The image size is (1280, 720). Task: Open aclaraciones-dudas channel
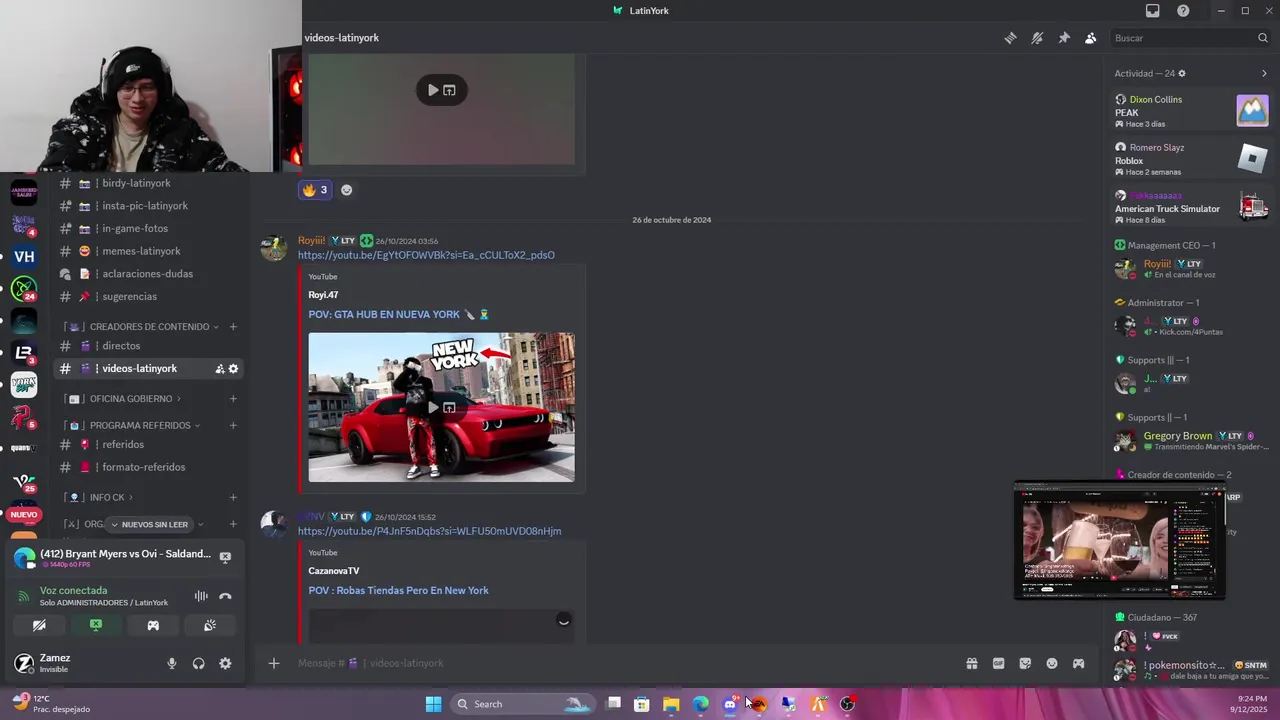point(148,274)
